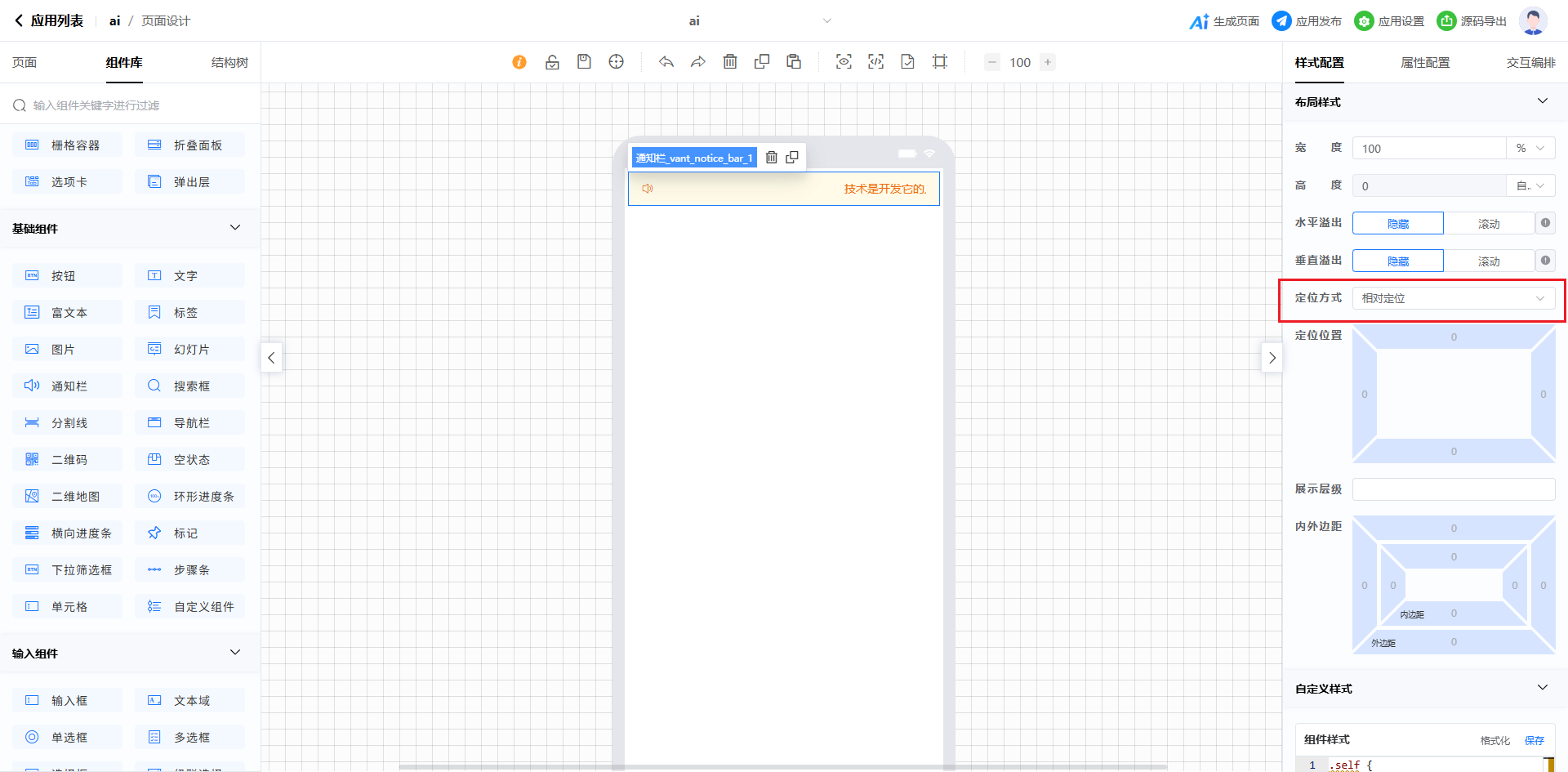Screen dimensions: 1568x772
Task: Open the width unit % dropdown
Action: point(1530,149)
